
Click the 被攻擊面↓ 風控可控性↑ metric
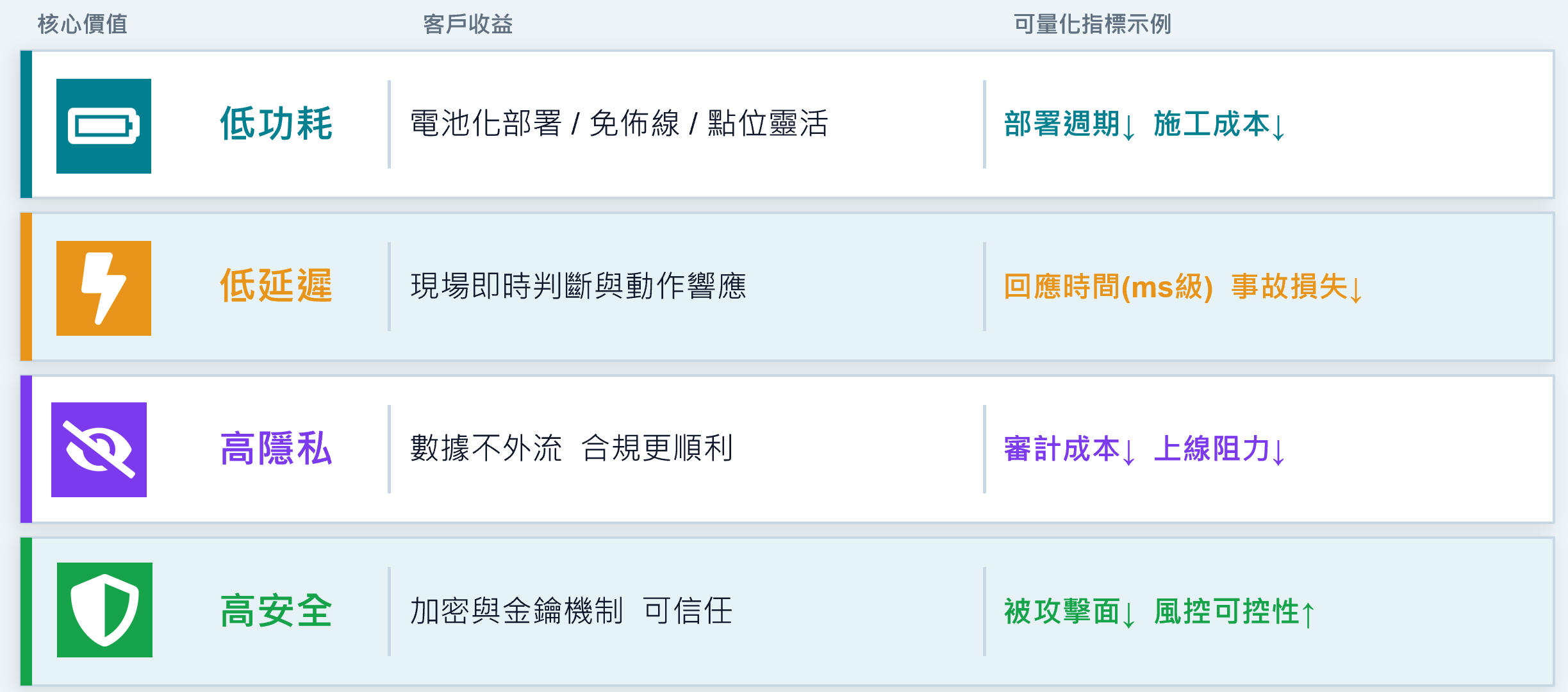tap(1159, 612)
